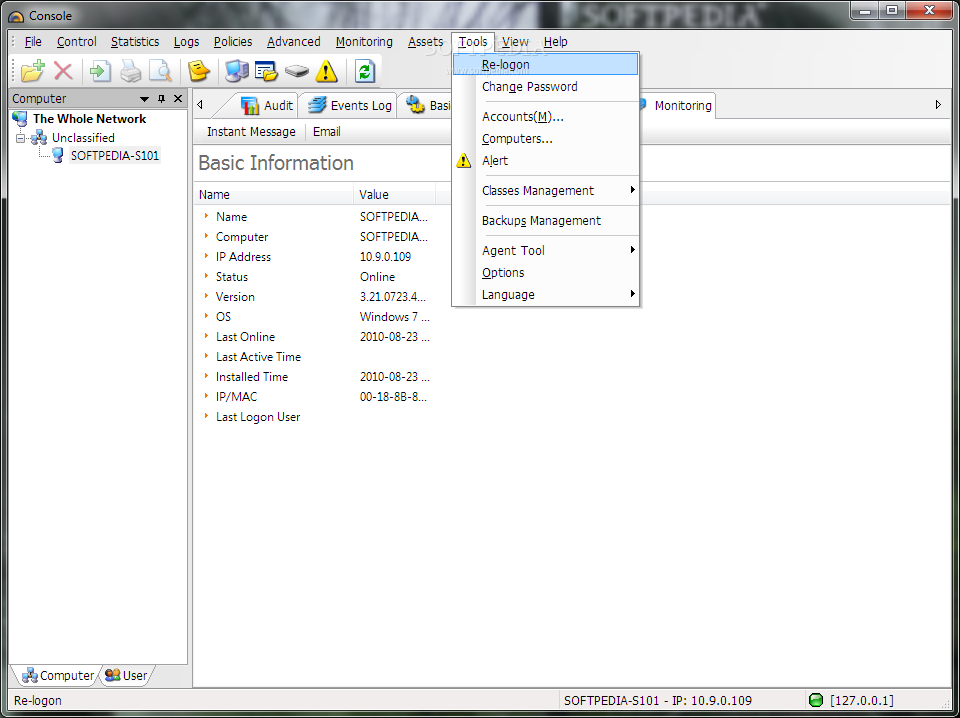Select the Last Online row
960x718 pixels.
(315, 337)
